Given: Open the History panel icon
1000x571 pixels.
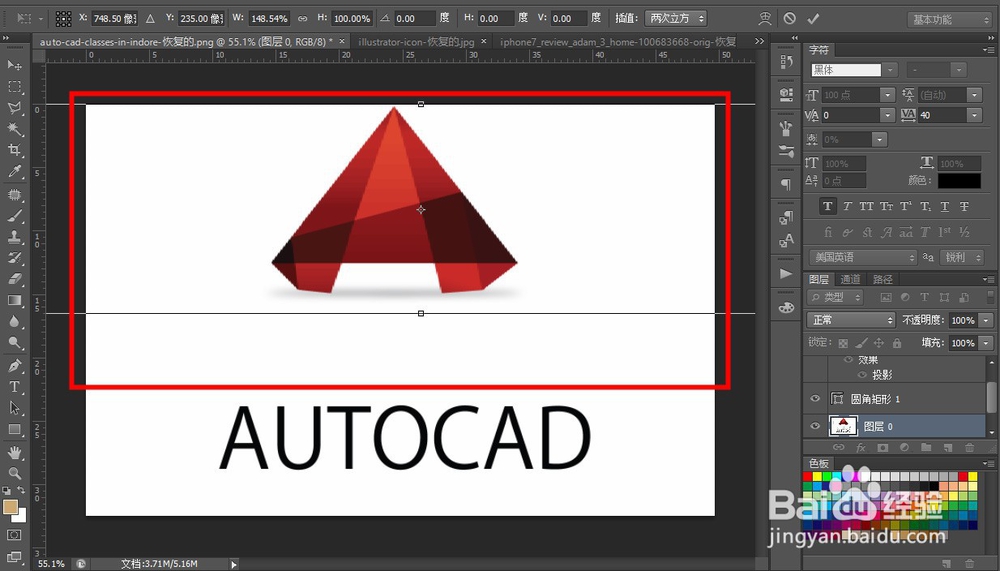Looking at the screenshot, I should (786, 62).
